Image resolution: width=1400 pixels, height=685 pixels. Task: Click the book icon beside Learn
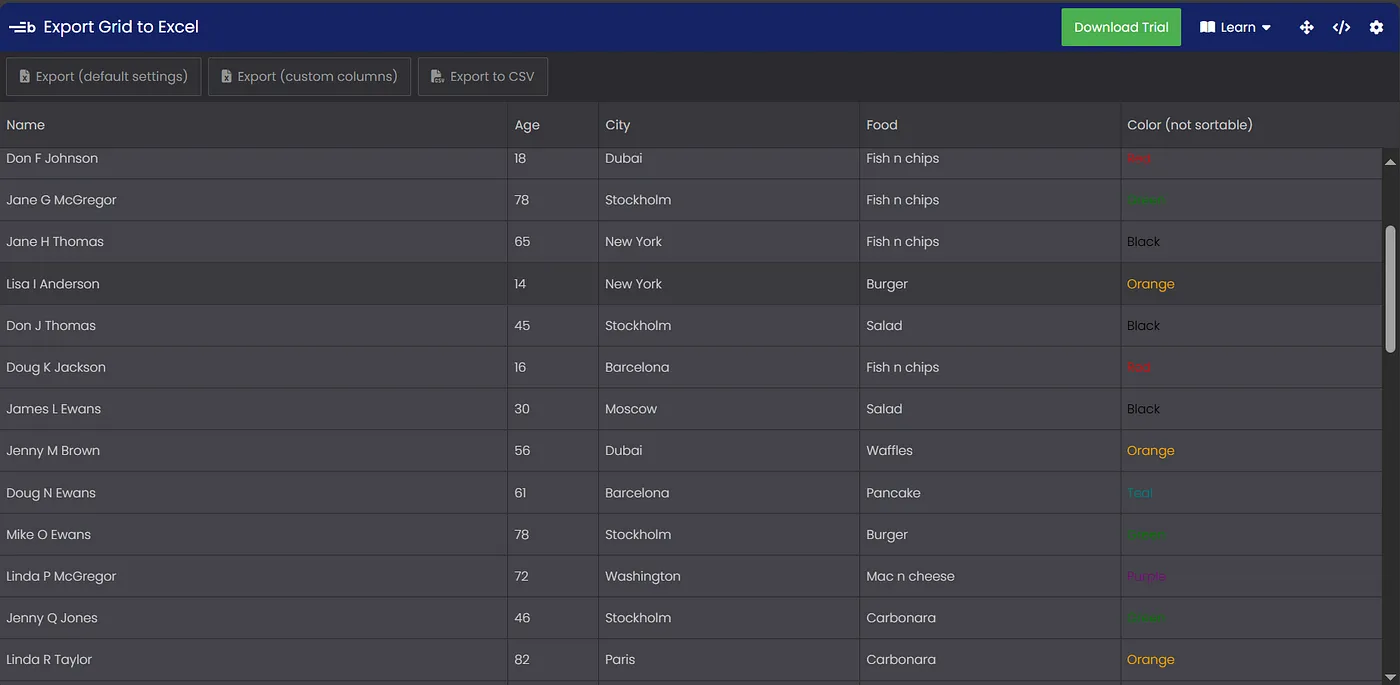click(x=1207, y=28)
